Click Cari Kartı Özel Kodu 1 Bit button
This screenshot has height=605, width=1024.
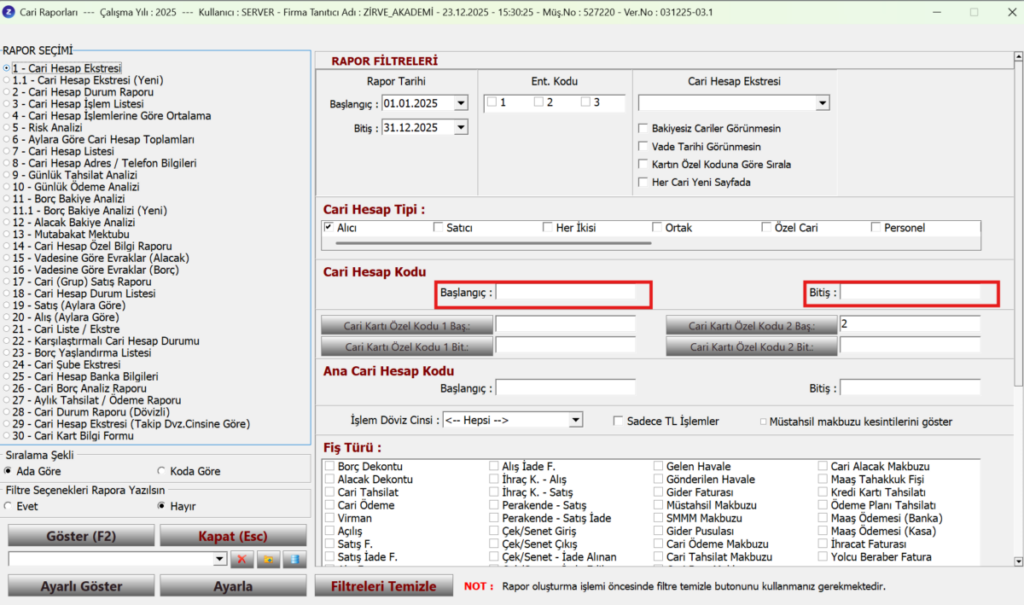click(407, 347)
